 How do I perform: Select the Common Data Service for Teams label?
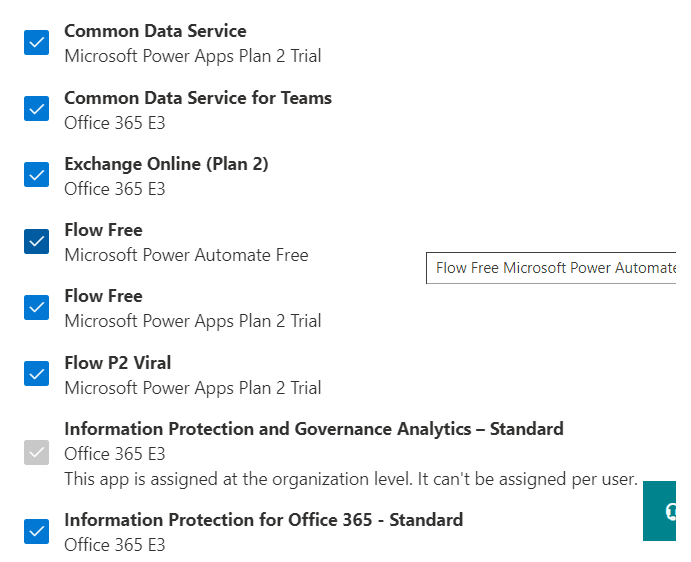coord(198,98)
